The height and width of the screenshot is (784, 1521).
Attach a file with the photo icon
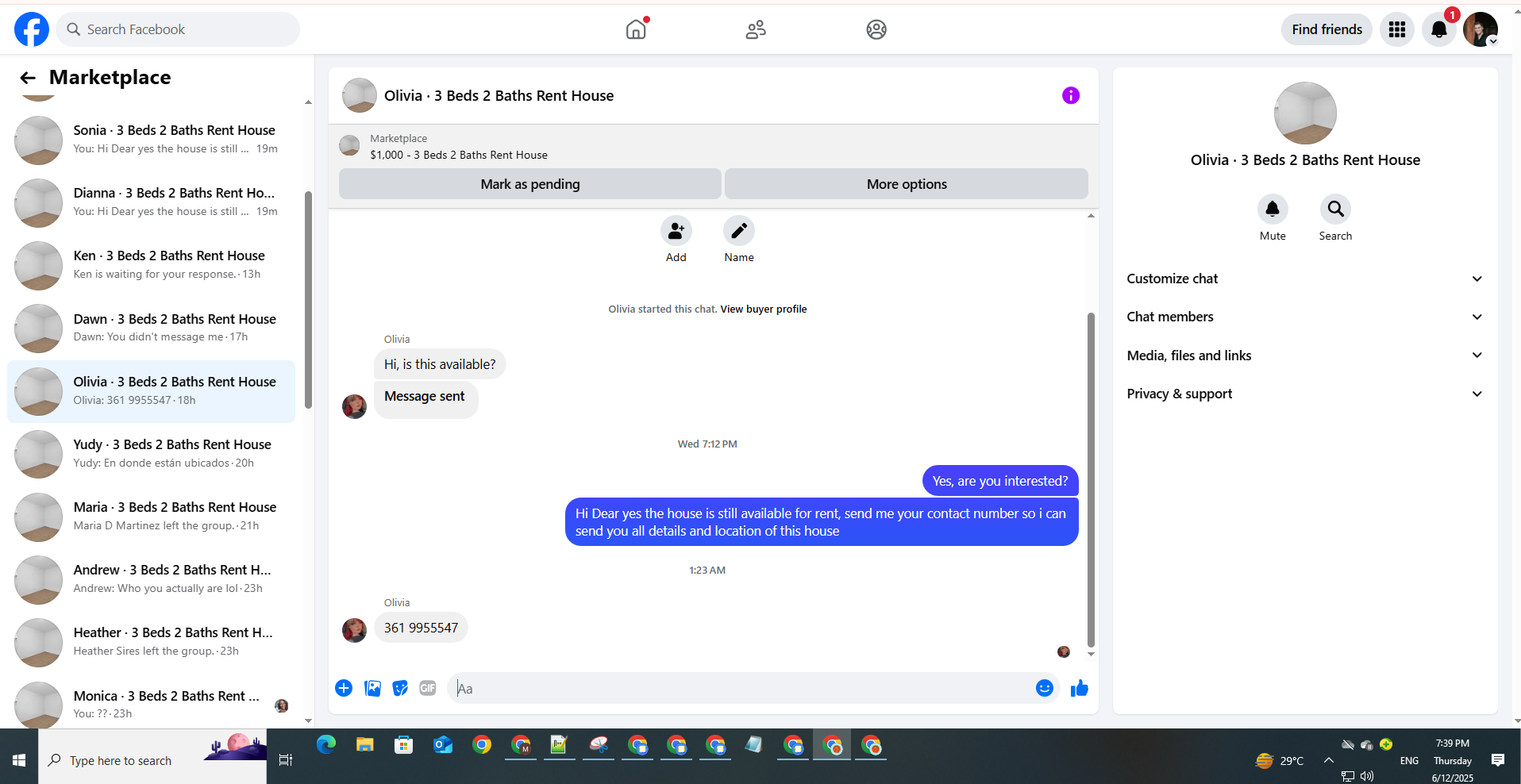coord(372,688)
